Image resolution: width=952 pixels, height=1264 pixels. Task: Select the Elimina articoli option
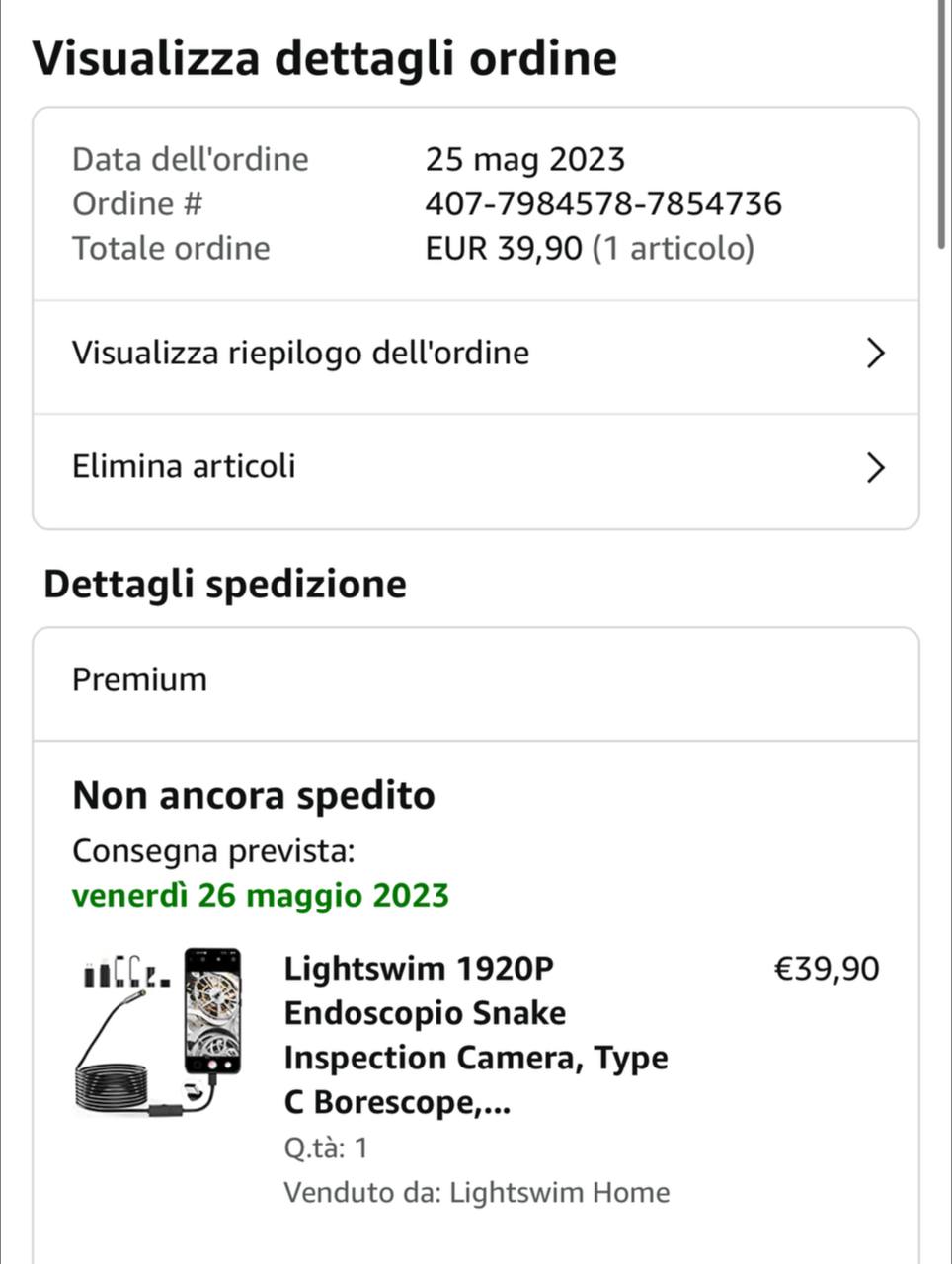(184, 467)
